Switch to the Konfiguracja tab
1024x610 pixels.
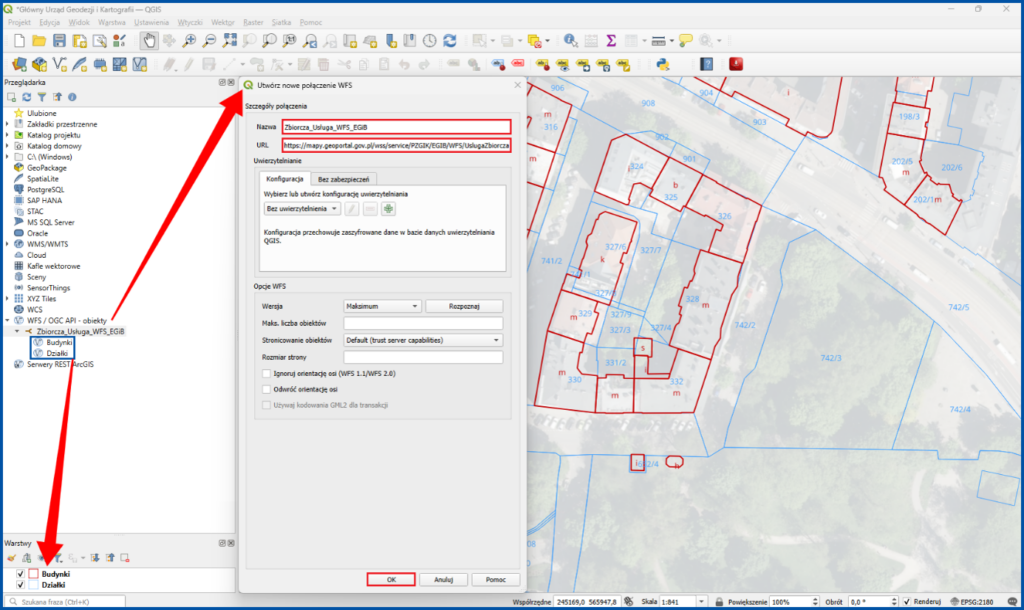tap(285, 178)
